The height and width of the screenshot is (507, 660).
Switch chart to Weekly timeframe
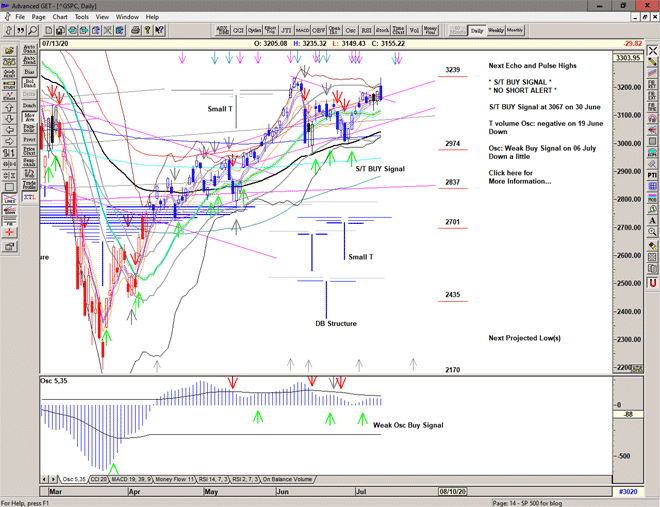click(x=496, y=31)
